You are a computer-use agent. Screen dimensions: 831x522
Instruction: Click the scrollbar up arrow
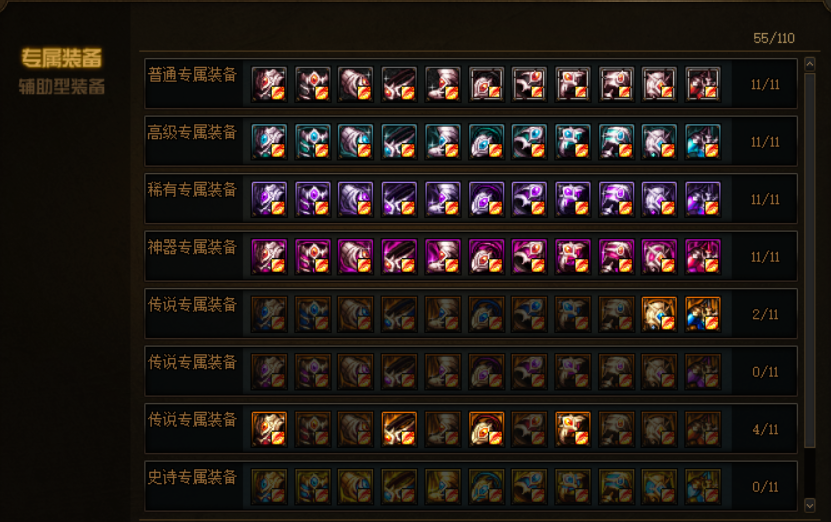point(809,65)
